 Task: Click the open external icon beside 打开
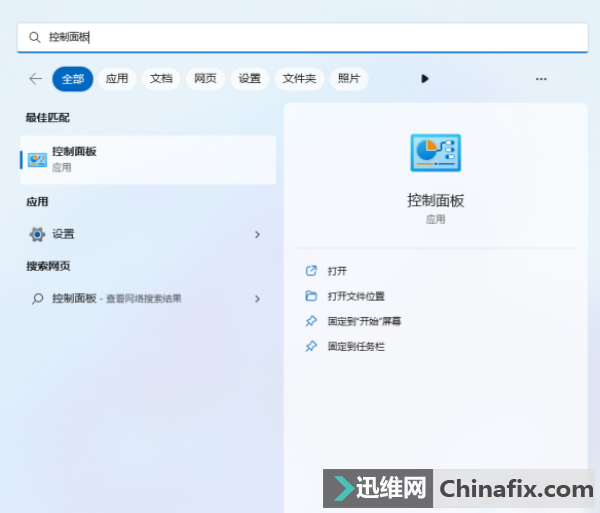pos(311,271)
